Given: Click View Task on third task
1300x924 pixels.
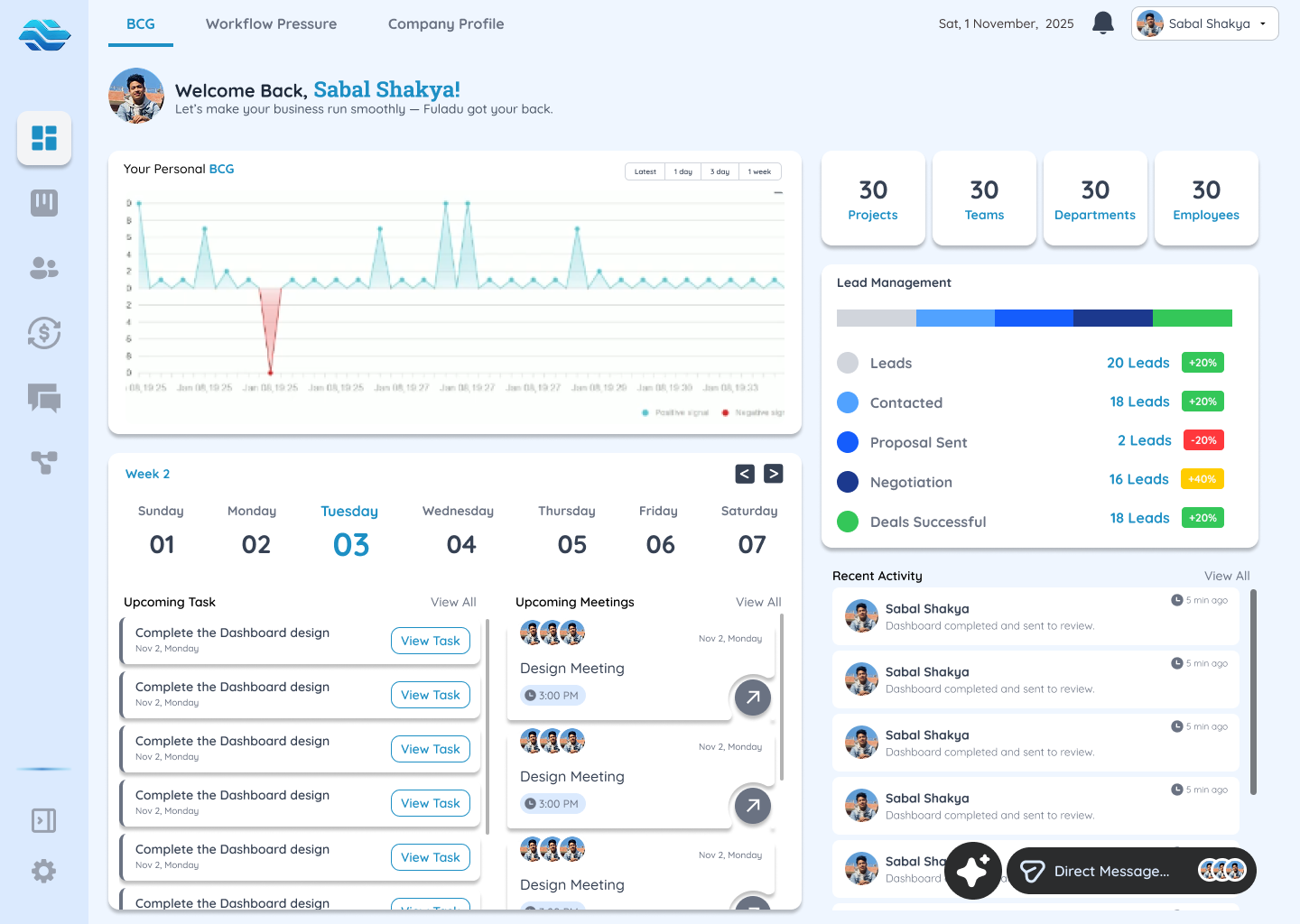Looking at the screenshot, I should (x=431, y=749).
